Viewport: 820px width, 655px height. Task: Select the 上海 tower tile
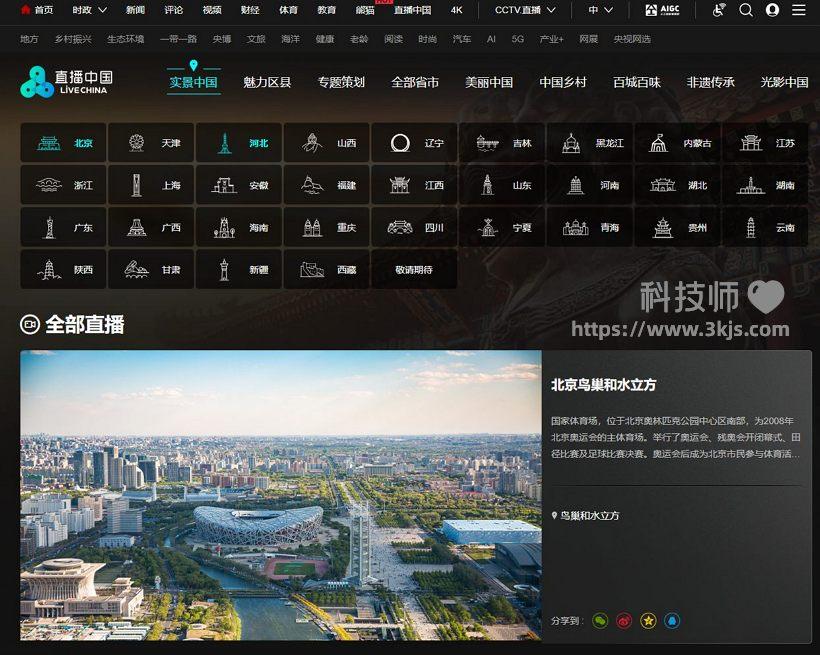151,185
